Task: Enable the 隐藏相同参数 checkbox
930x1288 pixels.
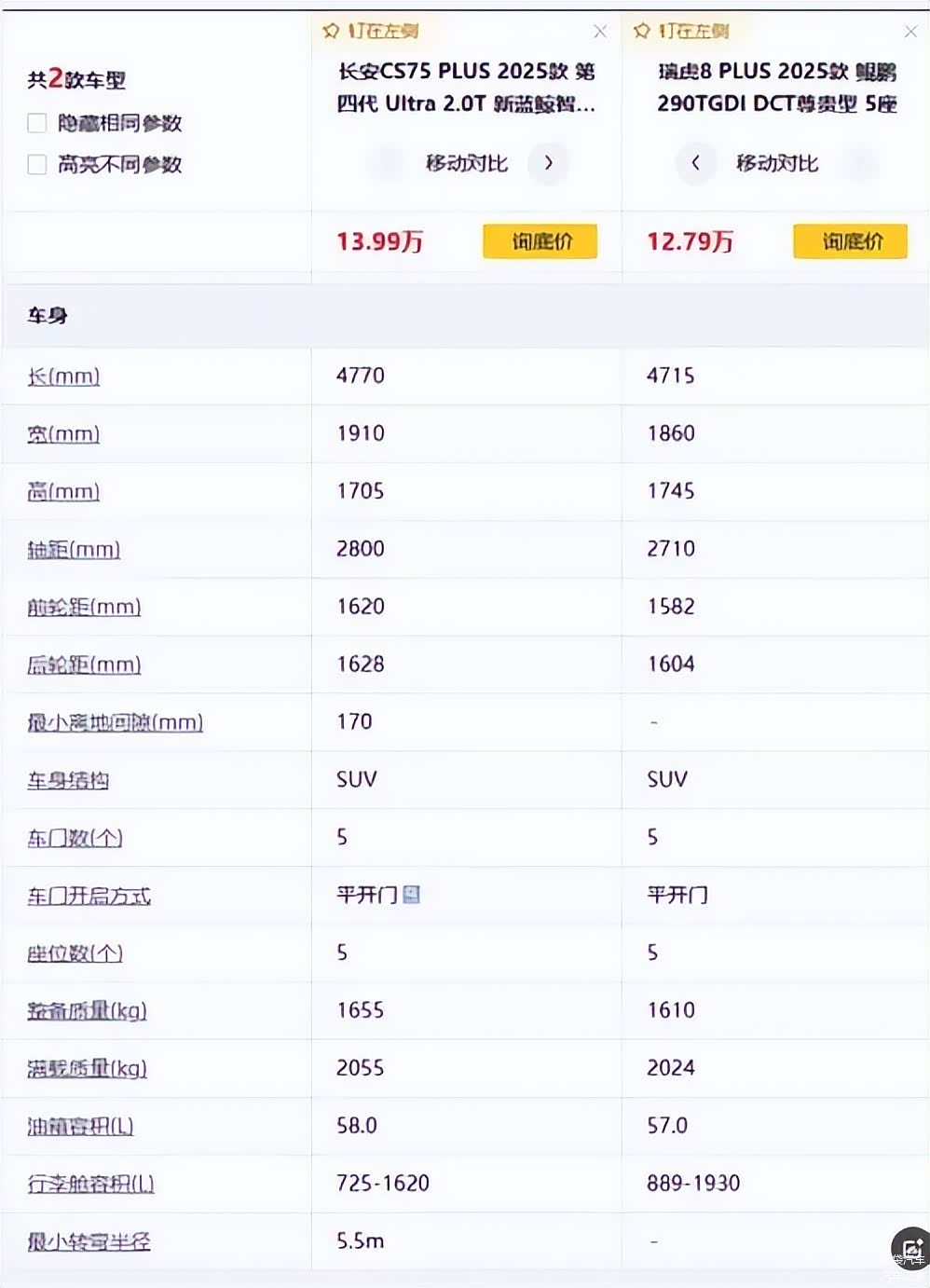Action: (37, 123)
